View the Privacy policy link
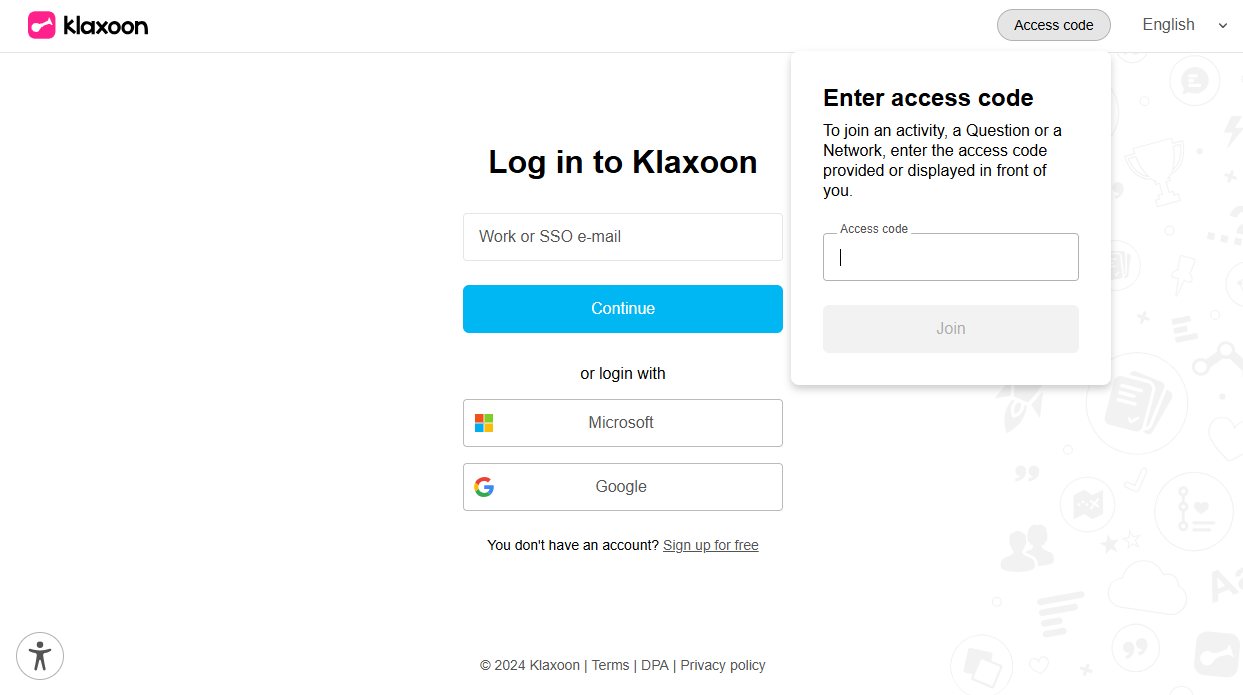This screenshot has width=1243, height=695. 722,665
